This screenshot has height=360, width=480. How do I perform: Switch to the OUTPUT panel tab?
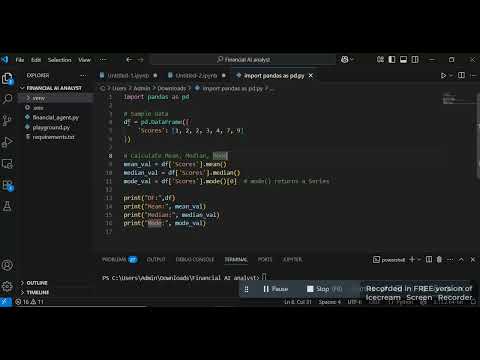[156, 259]
